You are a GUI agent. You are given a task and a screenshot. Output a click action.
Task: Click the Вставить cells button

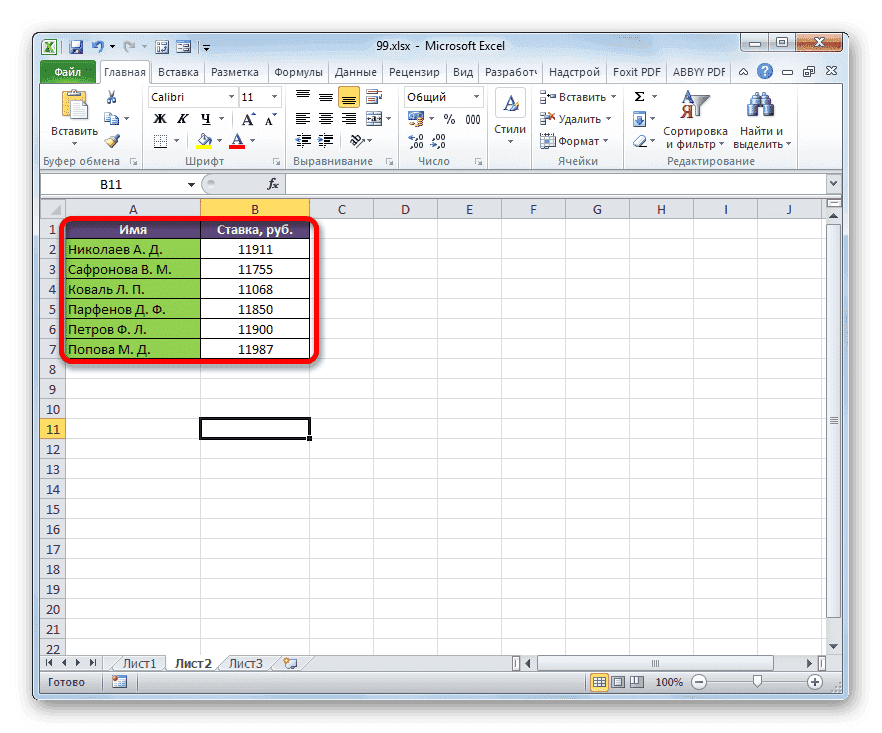[579, 96]
